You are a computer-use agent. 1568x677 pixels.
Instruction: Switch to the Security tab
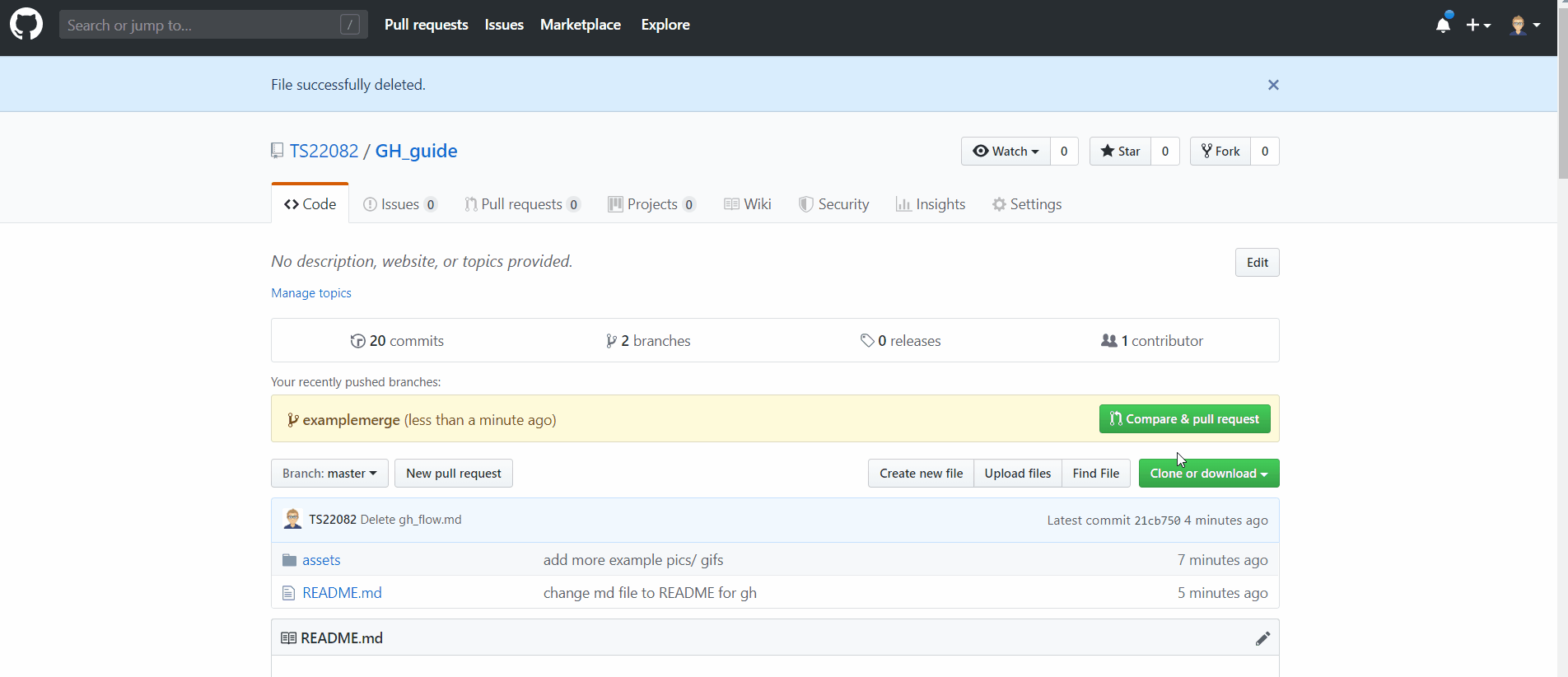[834, 203]
